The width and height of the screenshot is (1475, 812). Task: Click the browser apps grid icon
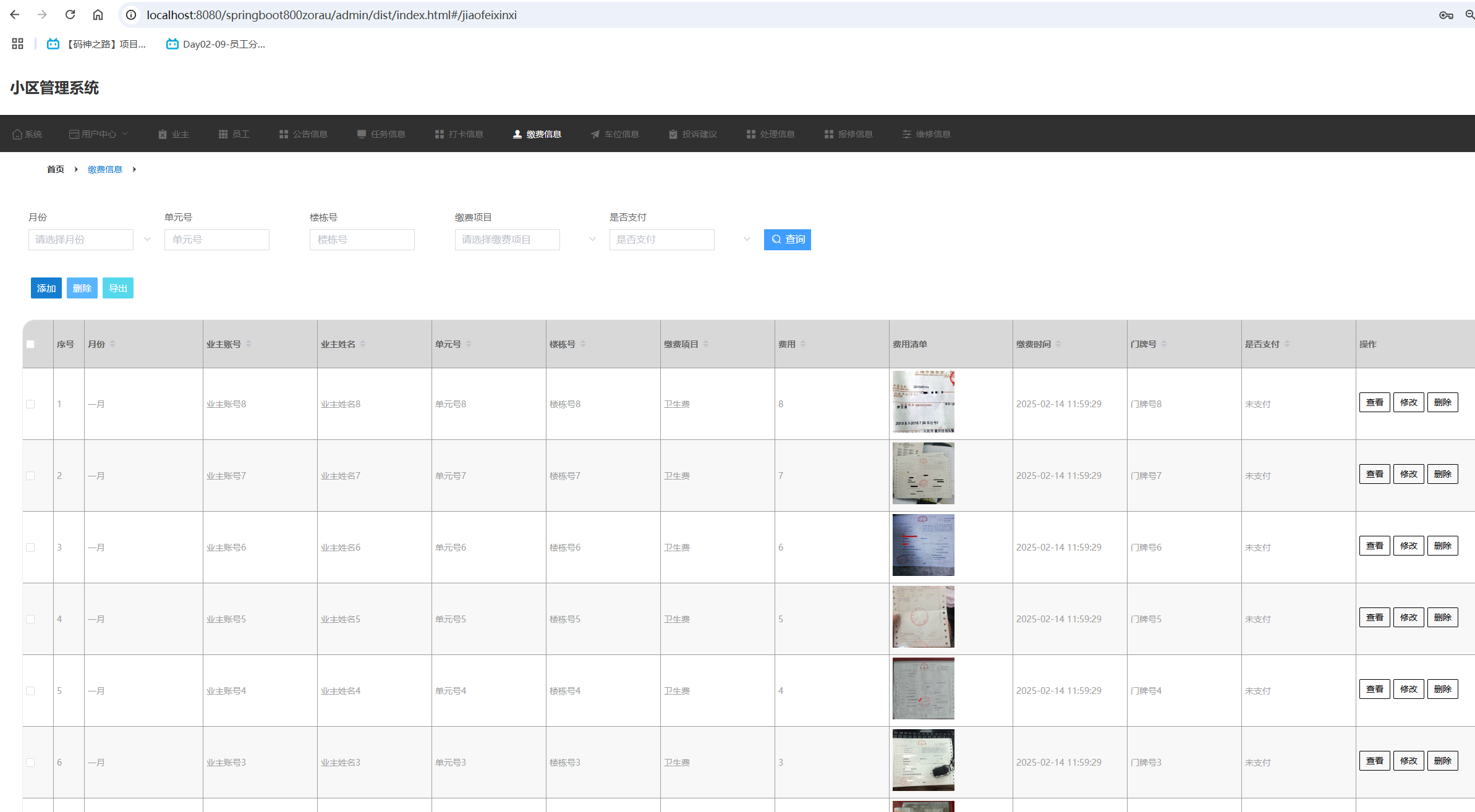pyautogui.click(x=17, y=44)
